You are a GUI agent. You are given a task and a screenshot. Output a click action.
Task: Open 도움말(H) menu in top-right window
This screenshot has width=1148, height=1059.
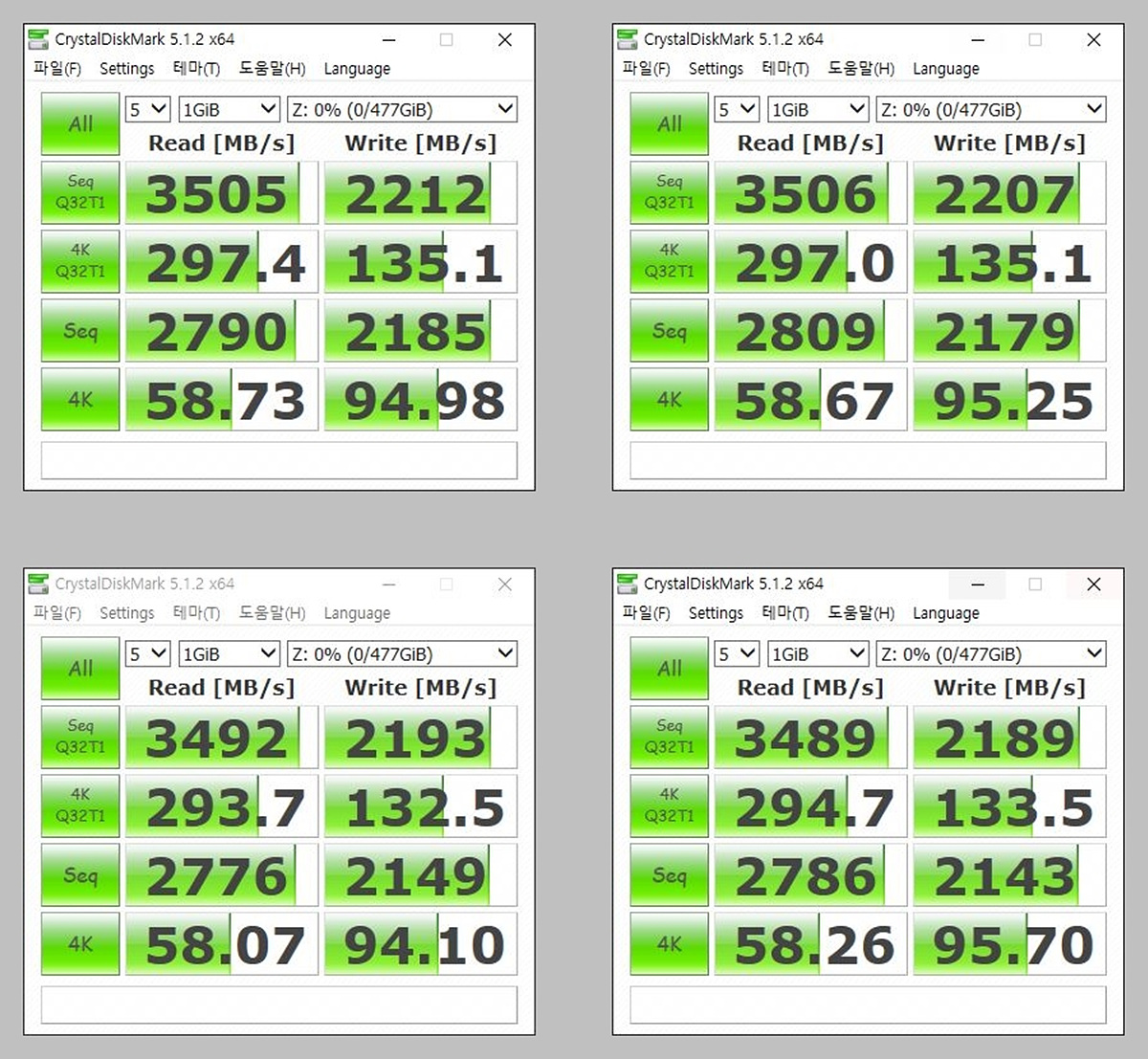click(861, 69)
